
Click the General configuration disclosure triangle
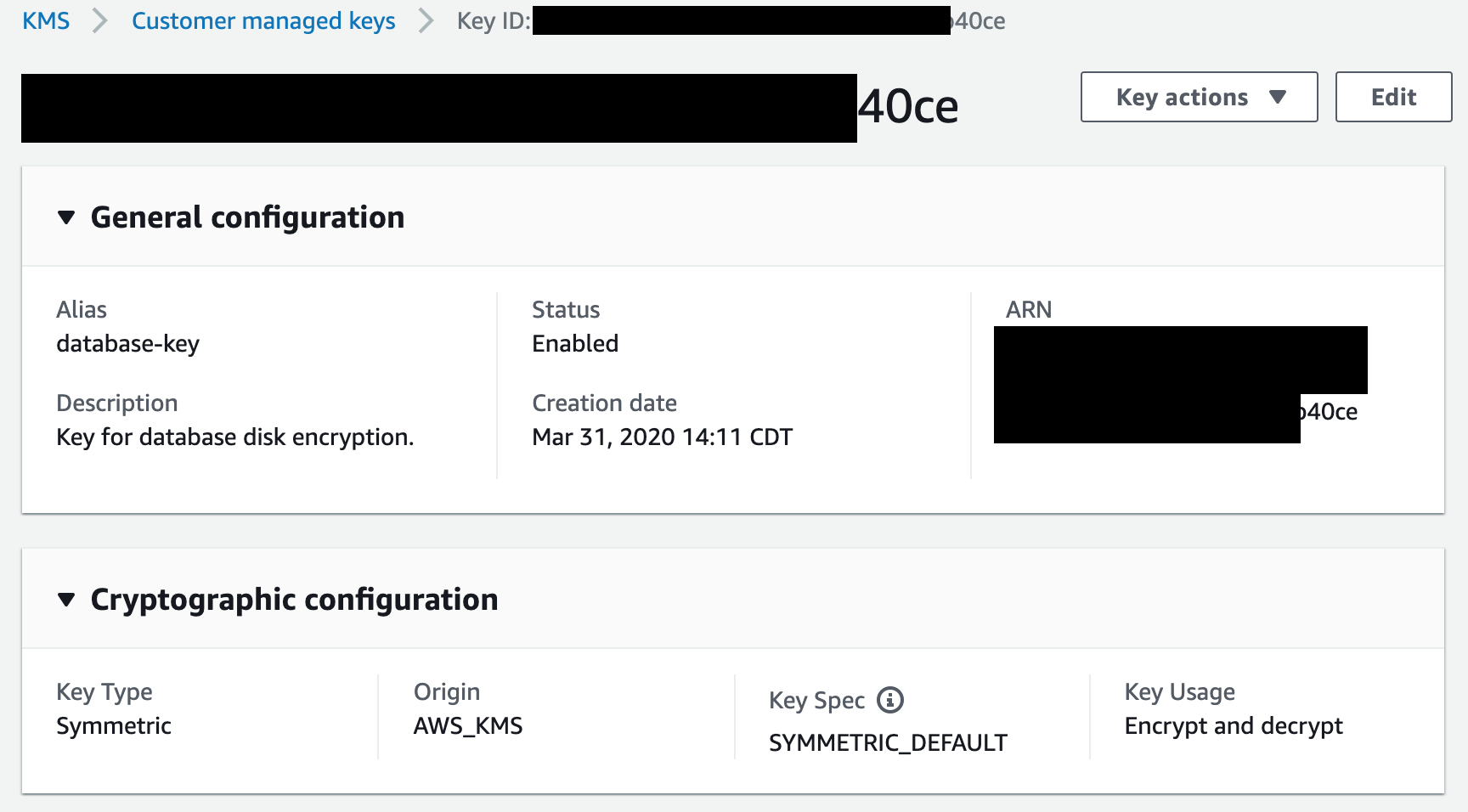(67, 217)
